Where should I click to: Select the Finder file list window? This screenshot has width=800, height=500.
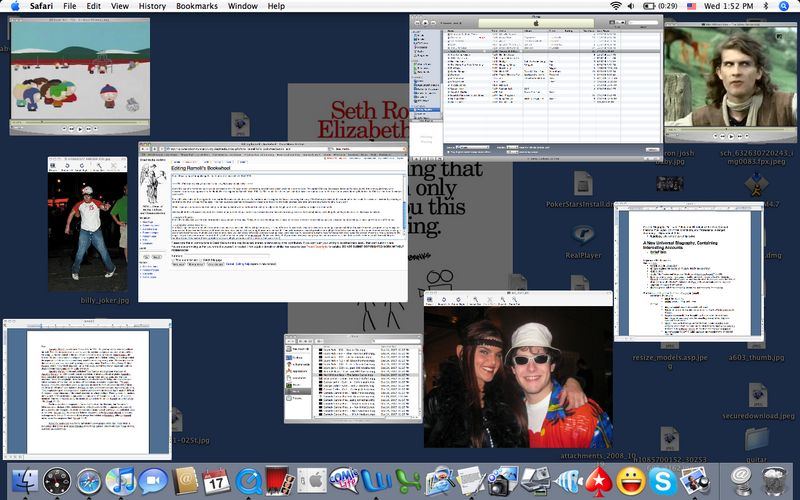(x=353, y=379)
